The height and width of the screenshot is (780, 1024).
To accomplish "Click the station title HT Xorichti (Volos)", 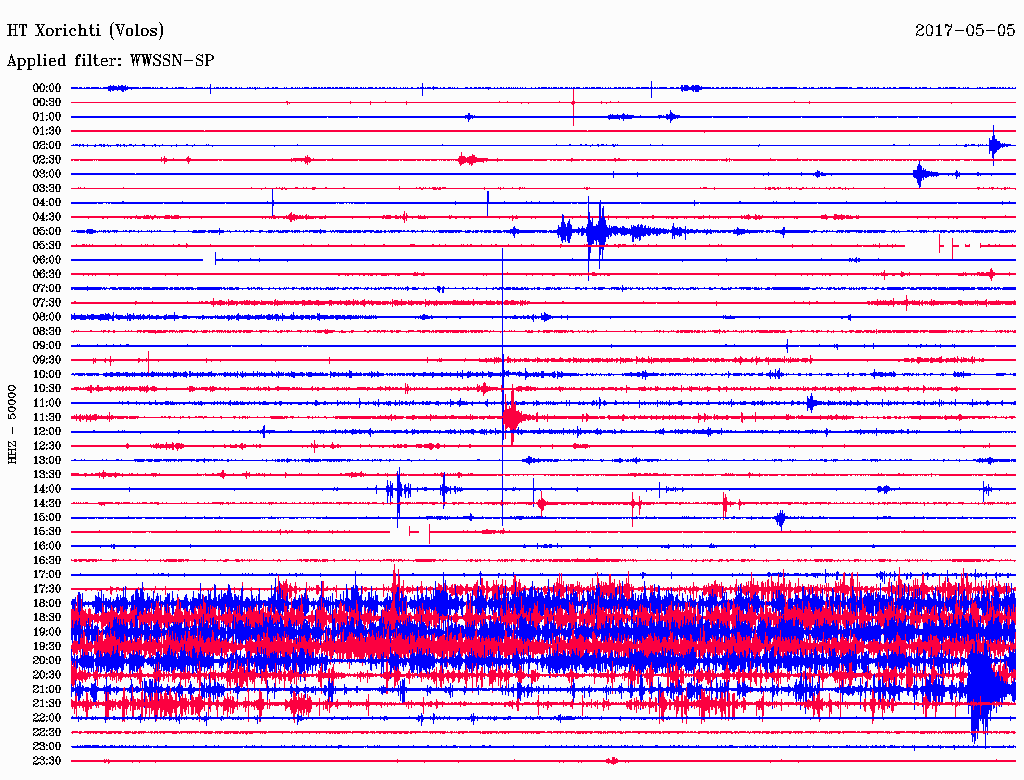I will coord(85,31).
